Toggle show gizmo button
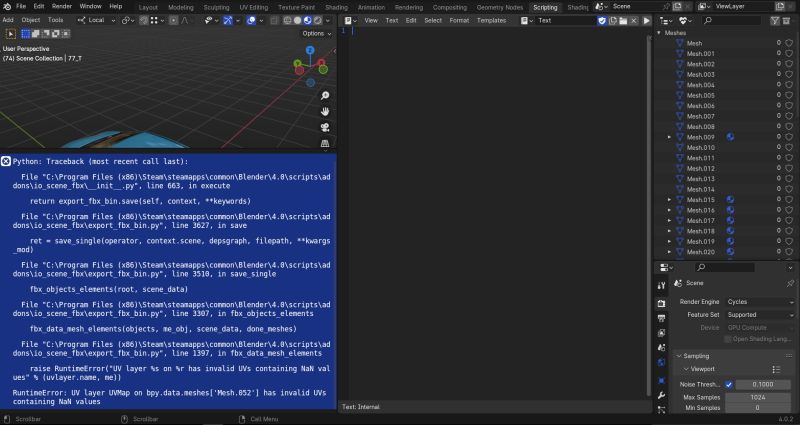The height and width of the screenshot is (425, 800). pos(228,21)
